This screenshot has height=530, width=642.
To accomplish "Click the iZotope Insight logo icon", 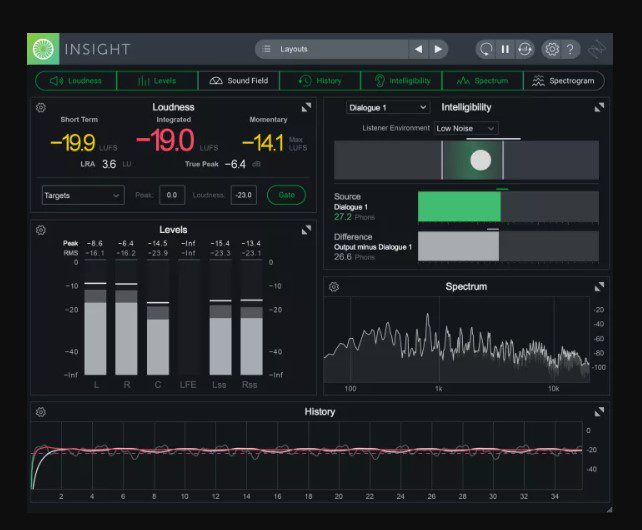I will click(x=43, y=49).
